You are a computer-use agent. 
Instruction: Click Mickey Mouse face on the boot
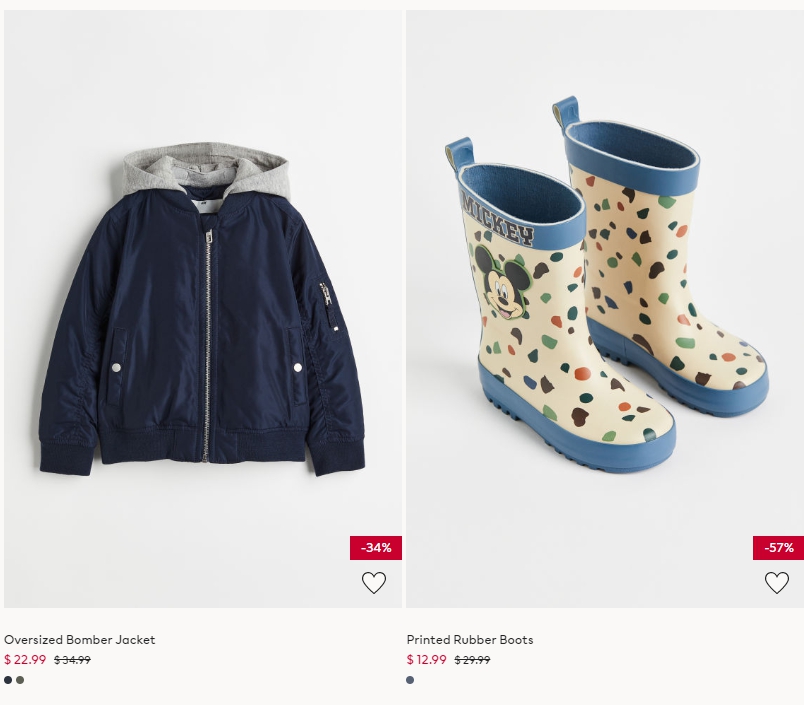[502, 283]
